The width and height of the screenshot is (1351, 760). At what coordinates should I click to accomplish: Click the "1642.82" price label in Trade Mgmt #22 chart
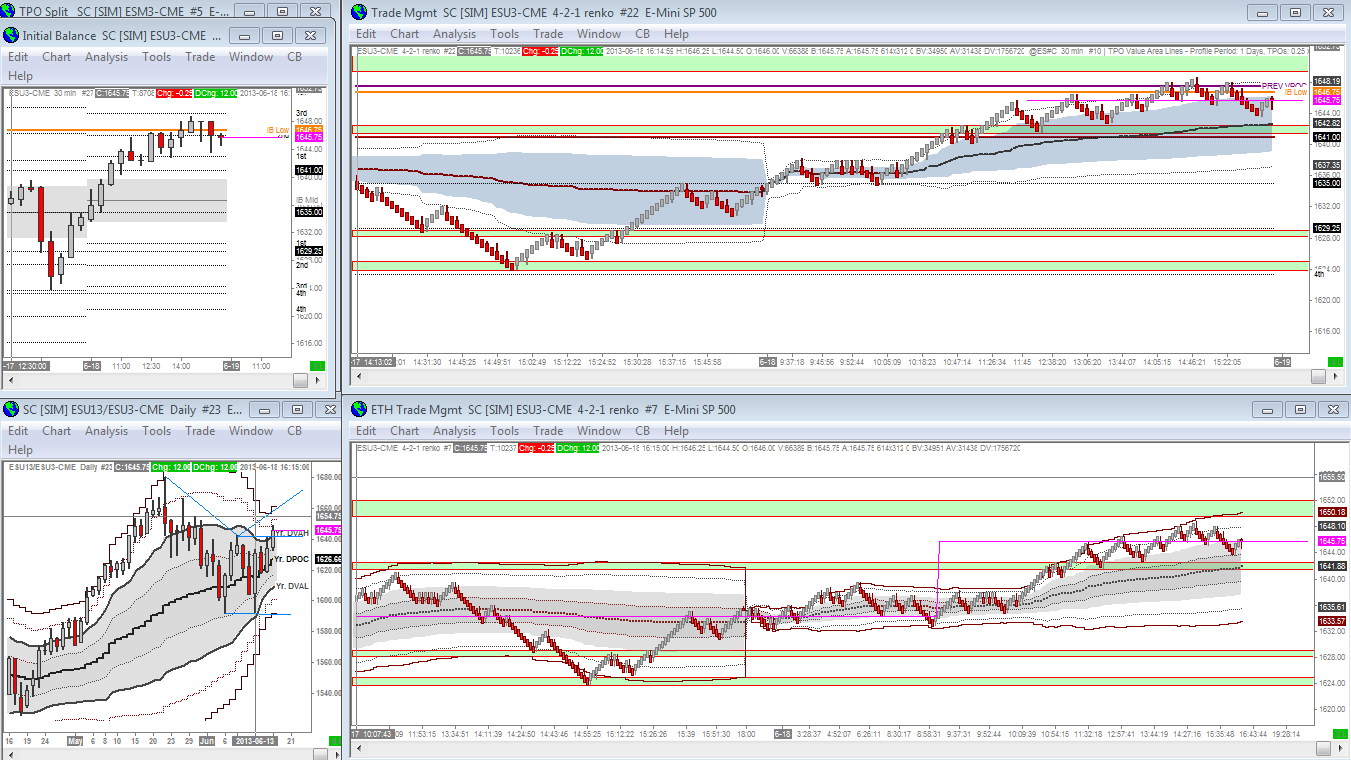click(x=1327, y=123)
